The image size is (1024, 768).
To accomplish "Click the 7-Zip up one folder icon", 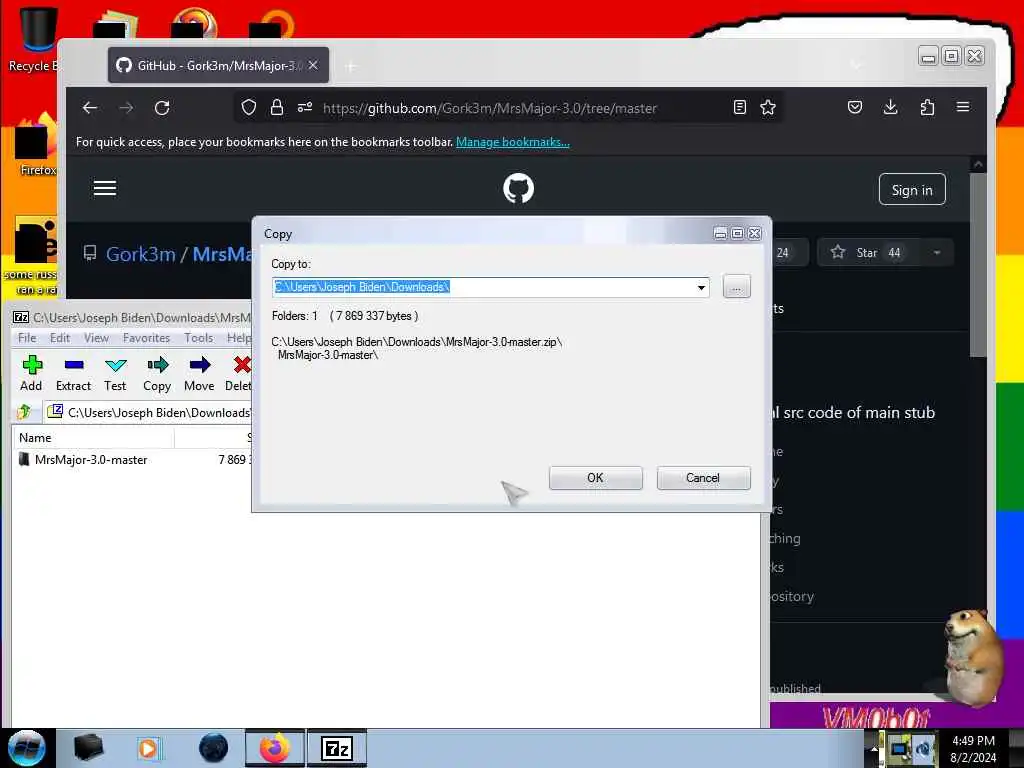I will click(25, 412).
